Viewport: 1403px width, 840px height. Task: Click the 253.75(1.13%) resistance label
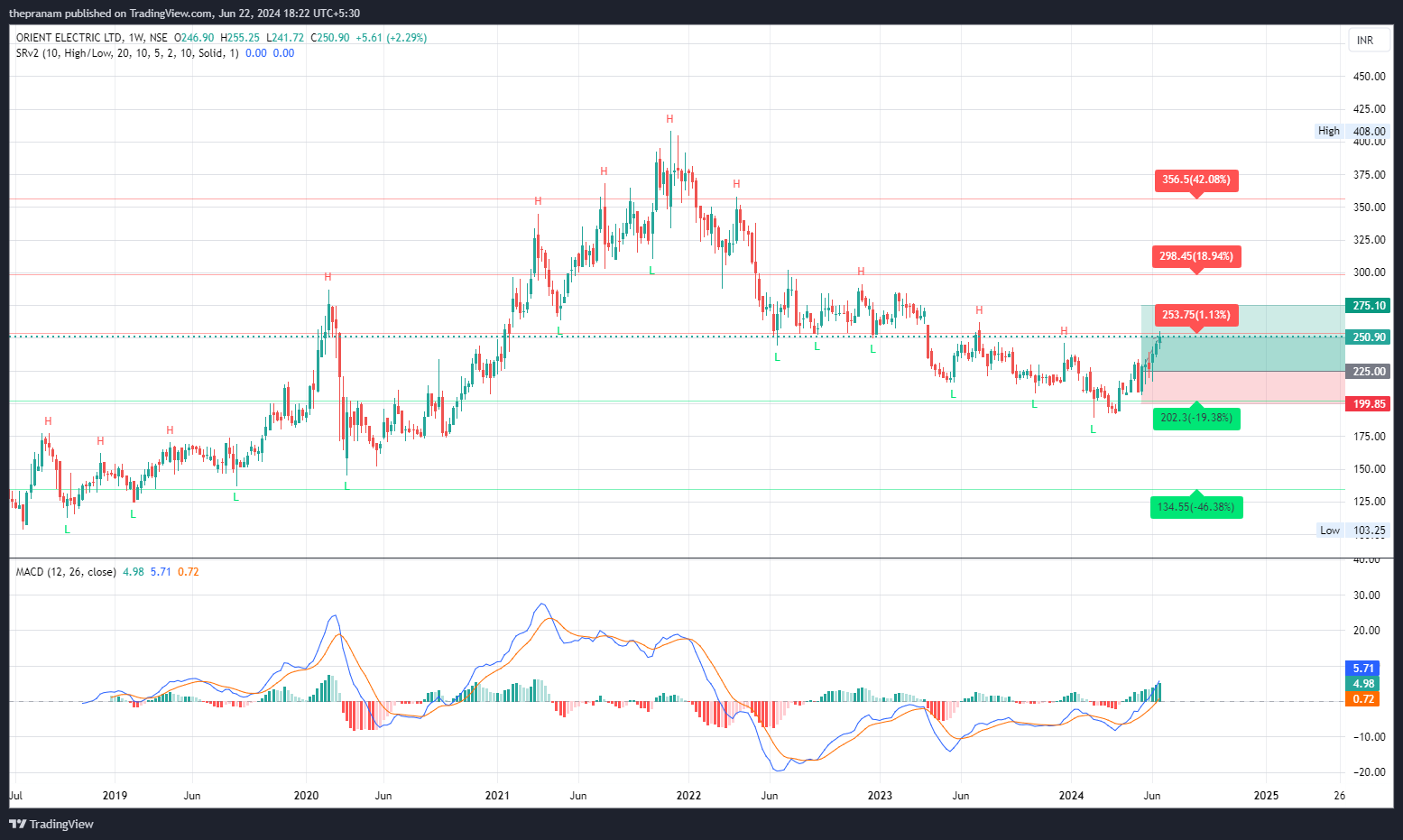pos(1196,316)
